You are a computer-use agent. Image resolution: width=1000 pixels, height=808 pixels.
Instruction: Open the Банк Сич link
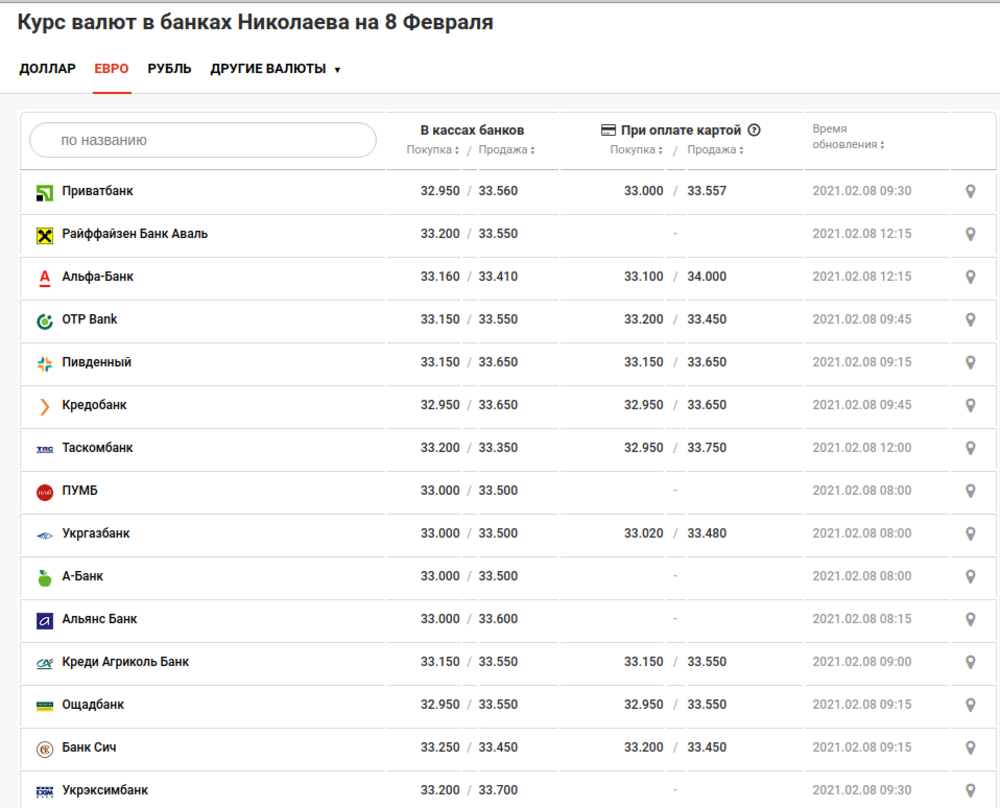tap(89, 747)
